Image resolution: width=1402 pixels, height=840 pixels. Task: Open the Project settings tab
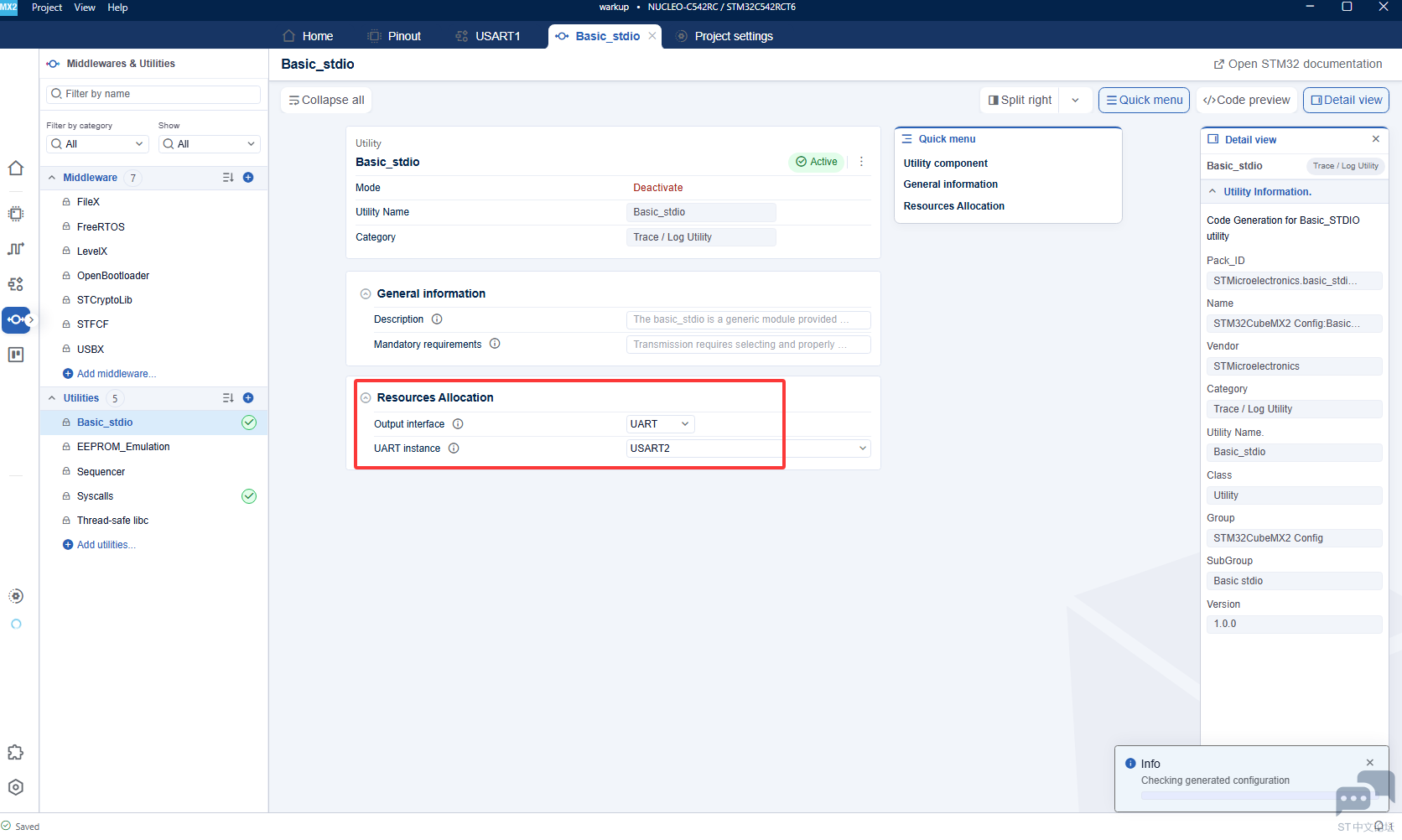(x=724, y=36)
